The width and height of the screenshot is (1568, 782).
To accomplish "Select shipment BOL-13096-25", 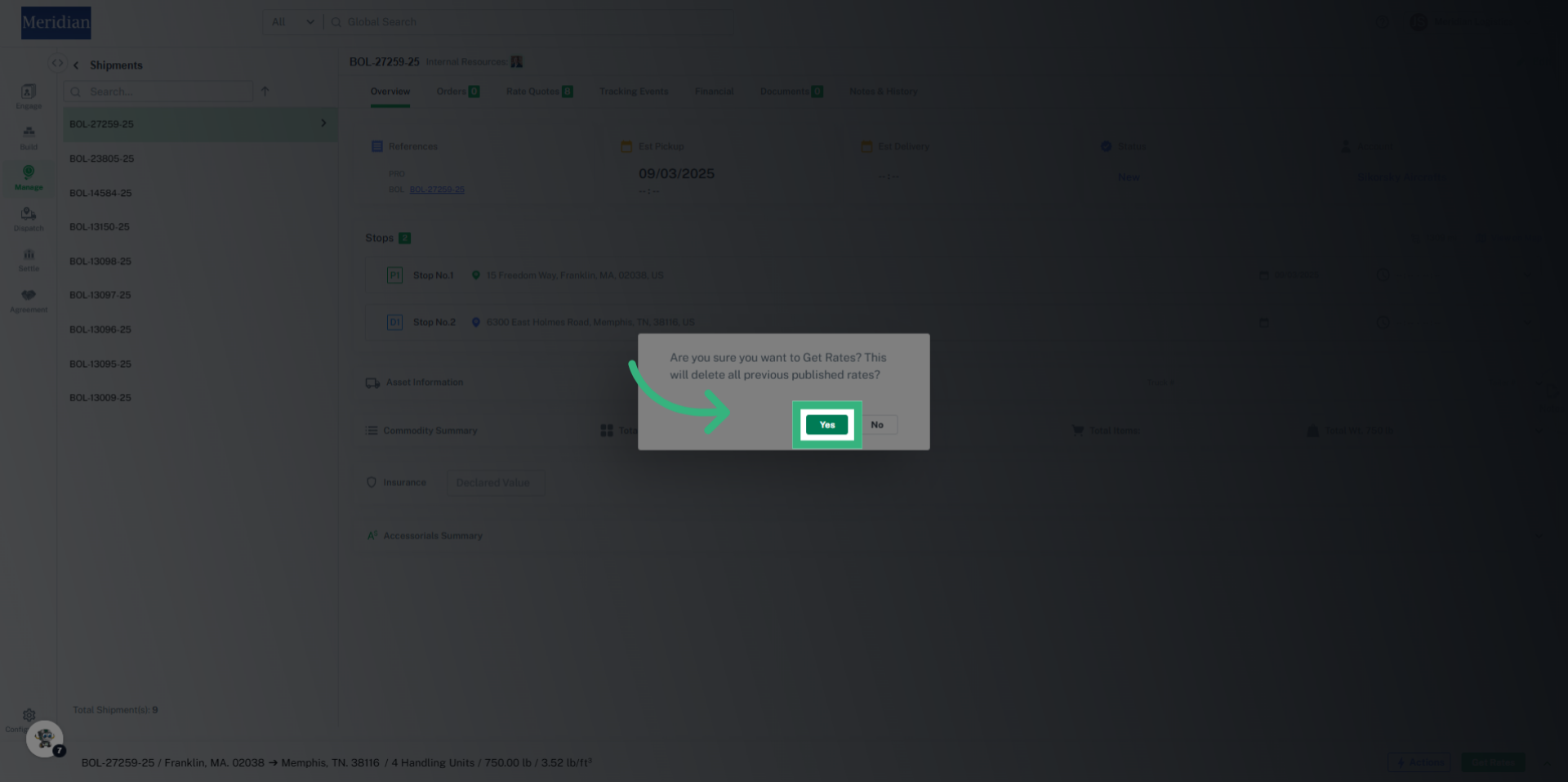I will pos(200,329).
